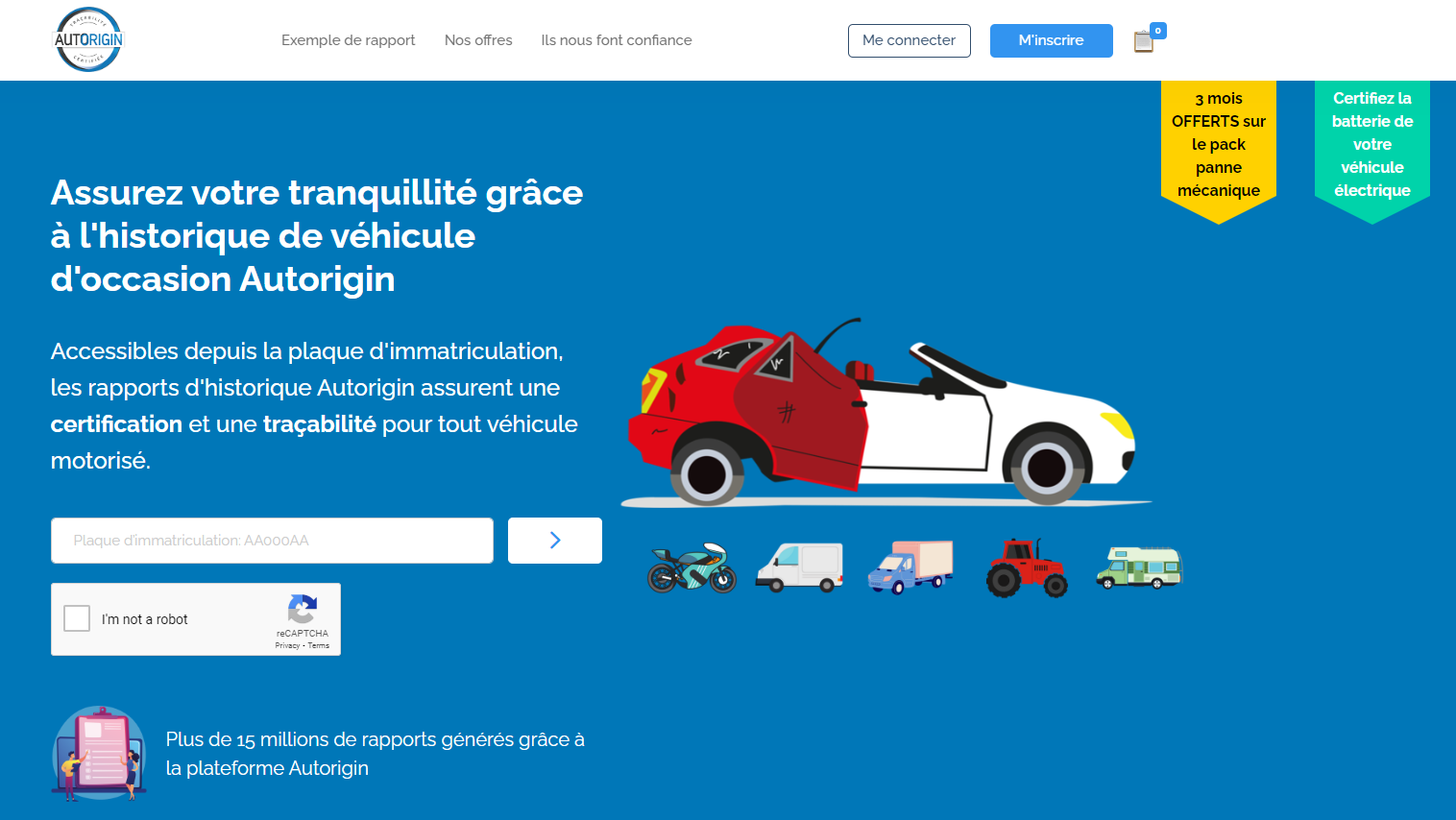
Task: Click the bold word 'traçabilité'
Action: click(x=320, y=424)
